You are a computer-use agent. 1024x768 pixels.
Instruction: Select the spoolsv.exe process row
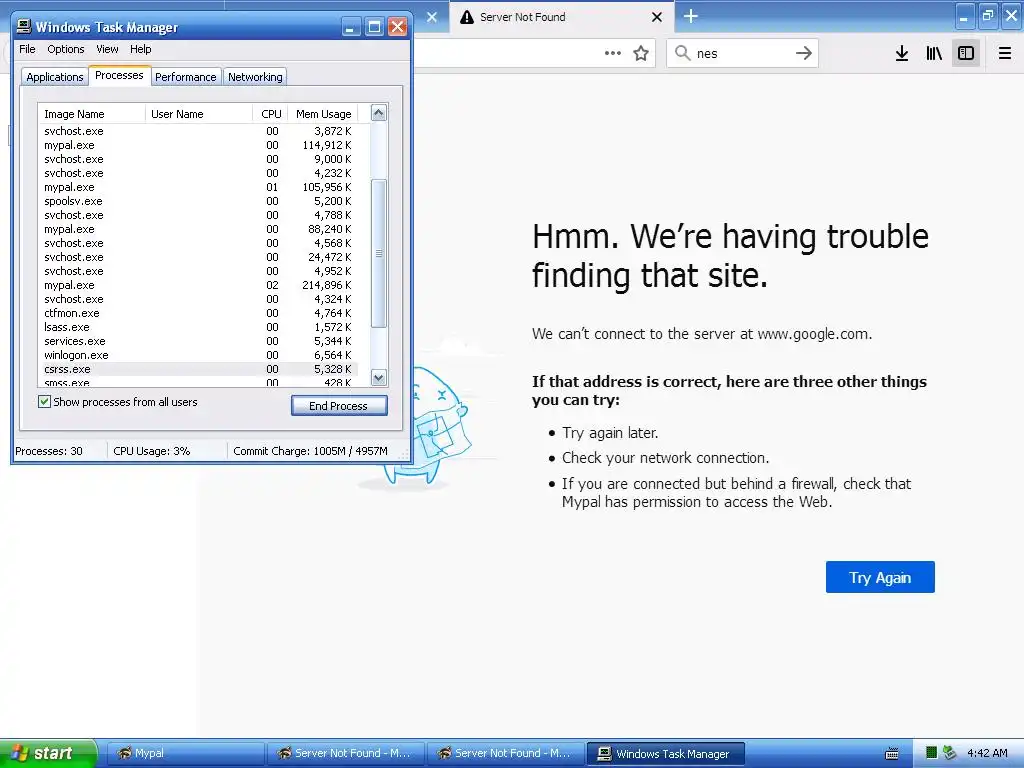tap(198, 201)
